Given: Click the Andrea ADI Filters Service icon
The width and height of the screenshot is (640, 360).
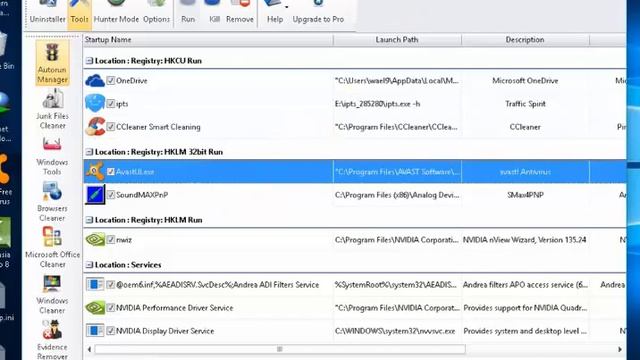Looking at the screenshot, I should click(95, 284).
